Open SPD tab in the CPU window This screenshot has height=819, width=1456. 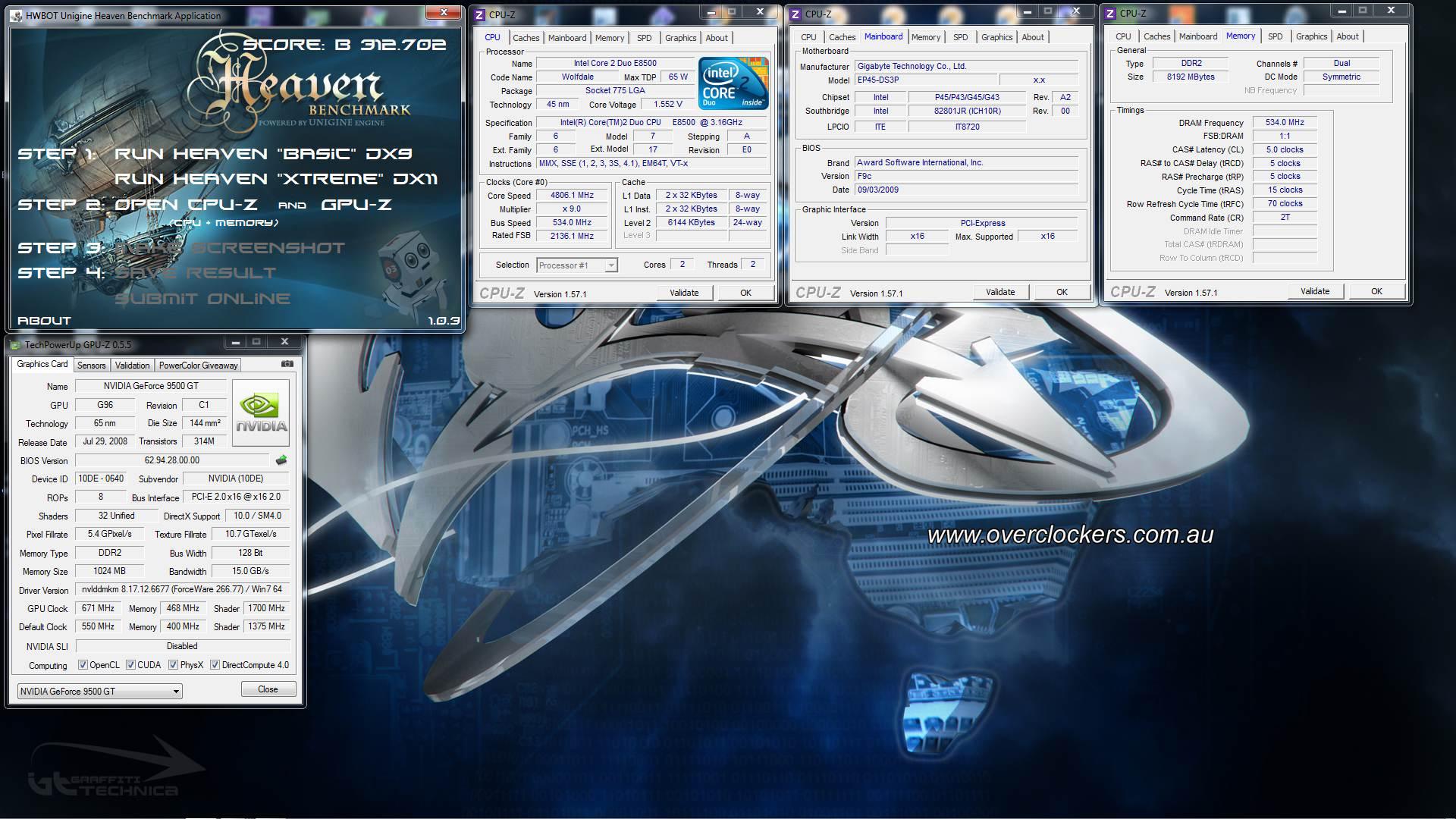click(x=644, y=38)
